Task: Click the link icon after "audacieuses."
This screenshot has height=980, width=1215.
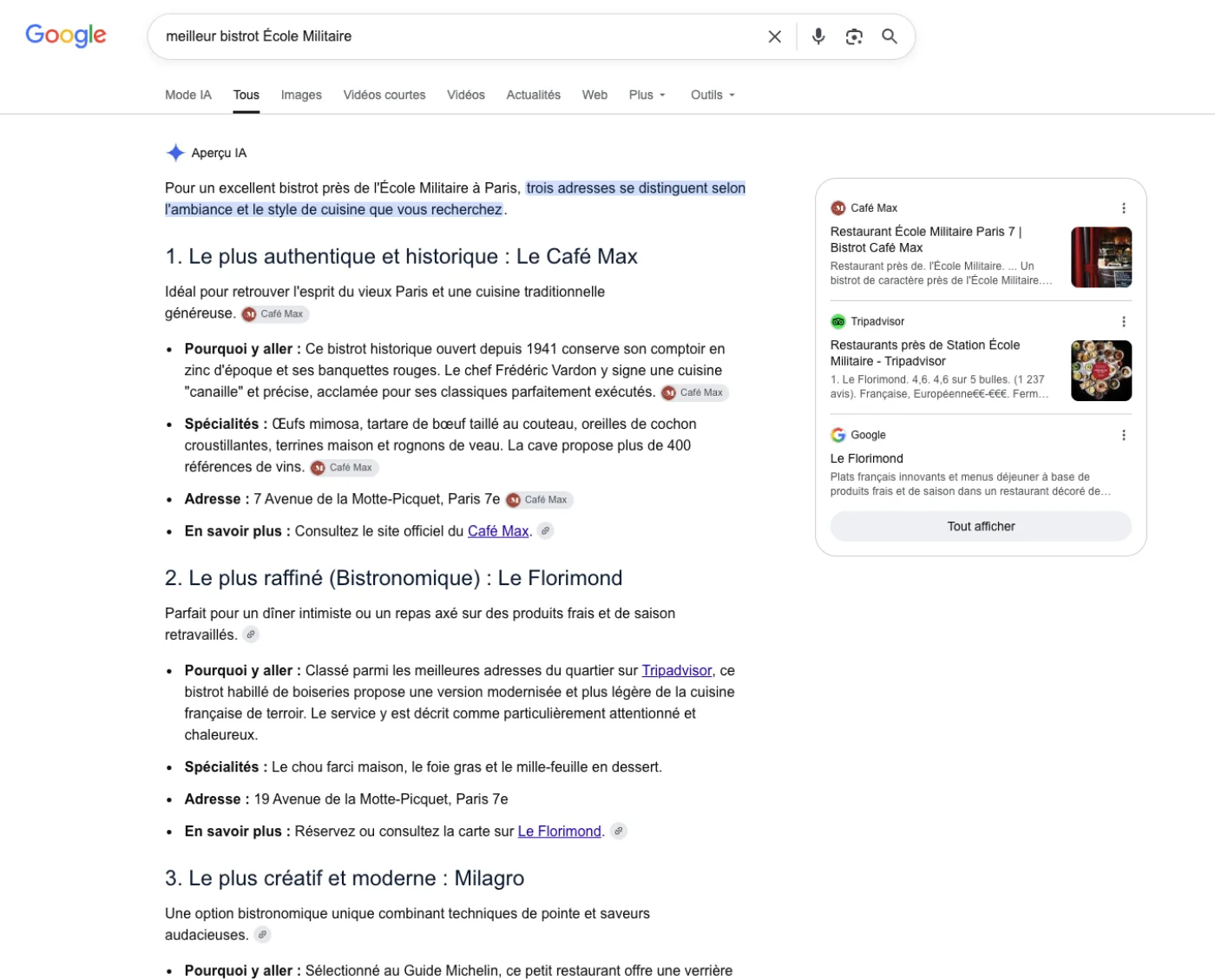Action: pyautogui.click(x=262, y=936)
